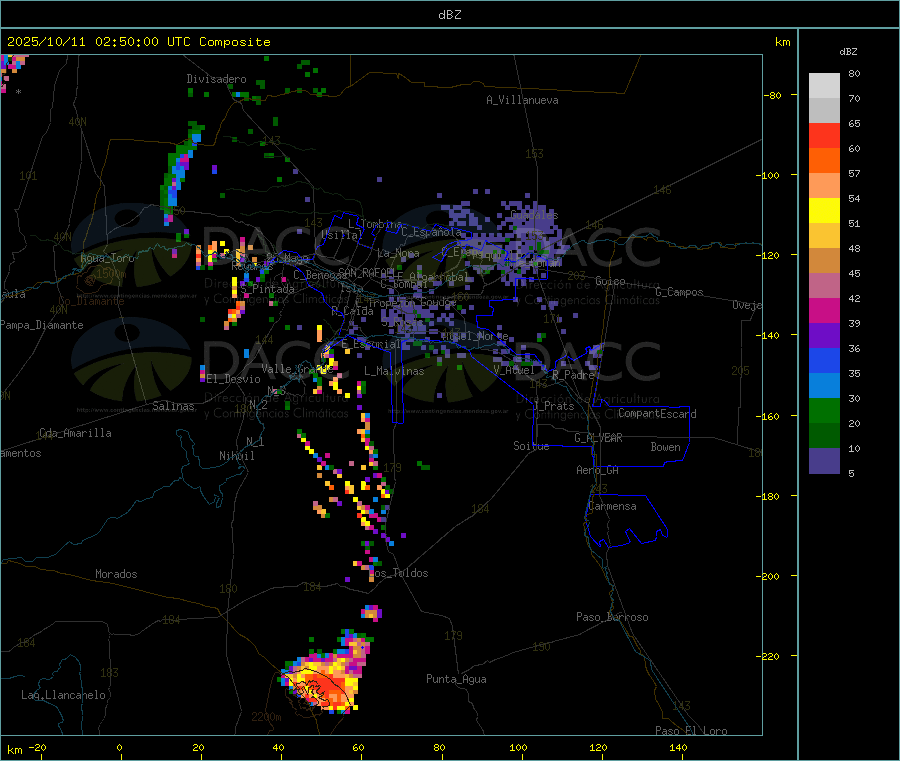Click the 'Carmensa' place label

coord(612,506)
